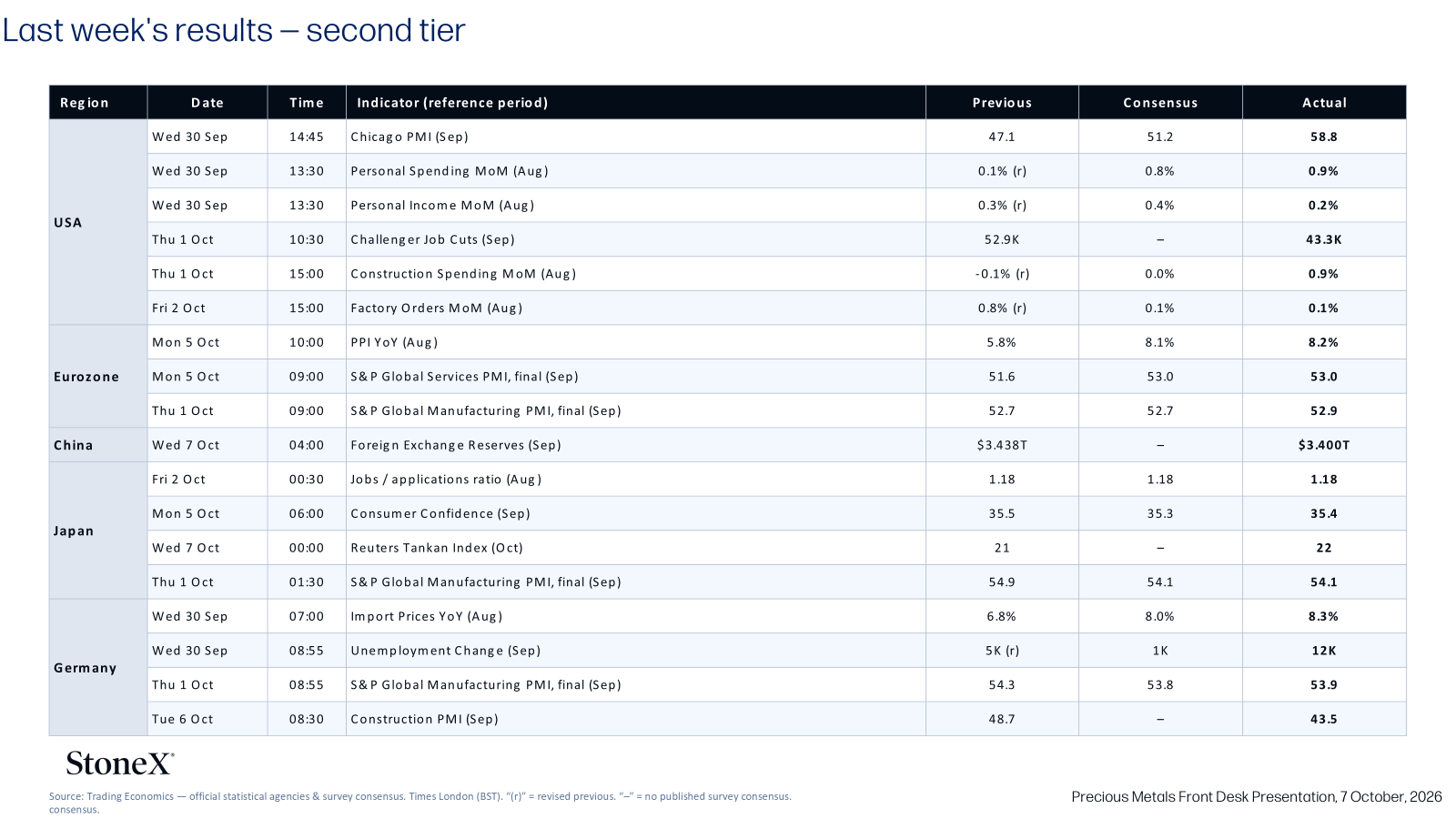This screenshot has height=819, width=1456.
Task: Click 'Consumer Confidence (Sep)' indicator
Action: 440,513
